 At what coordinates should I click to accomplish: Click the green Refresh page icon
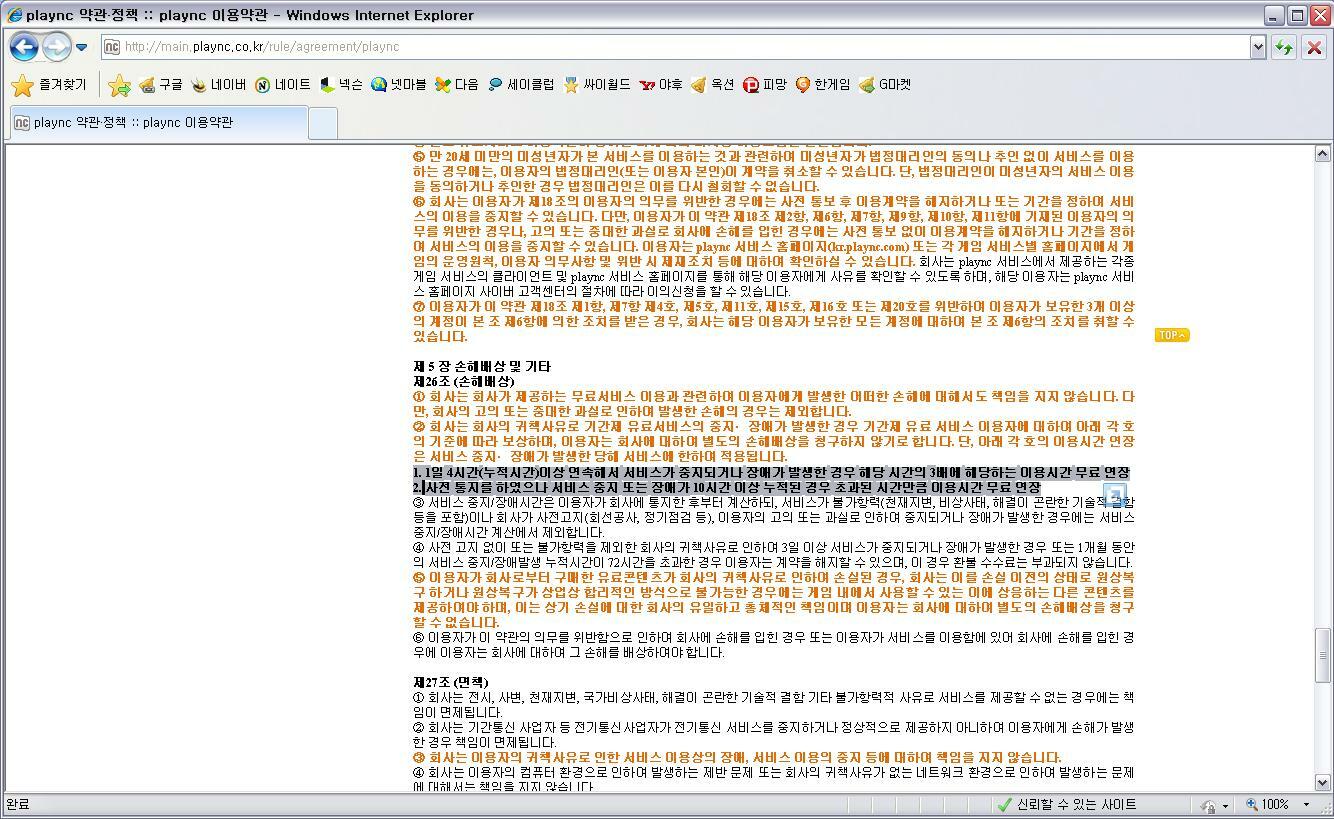coord(1284,47)
